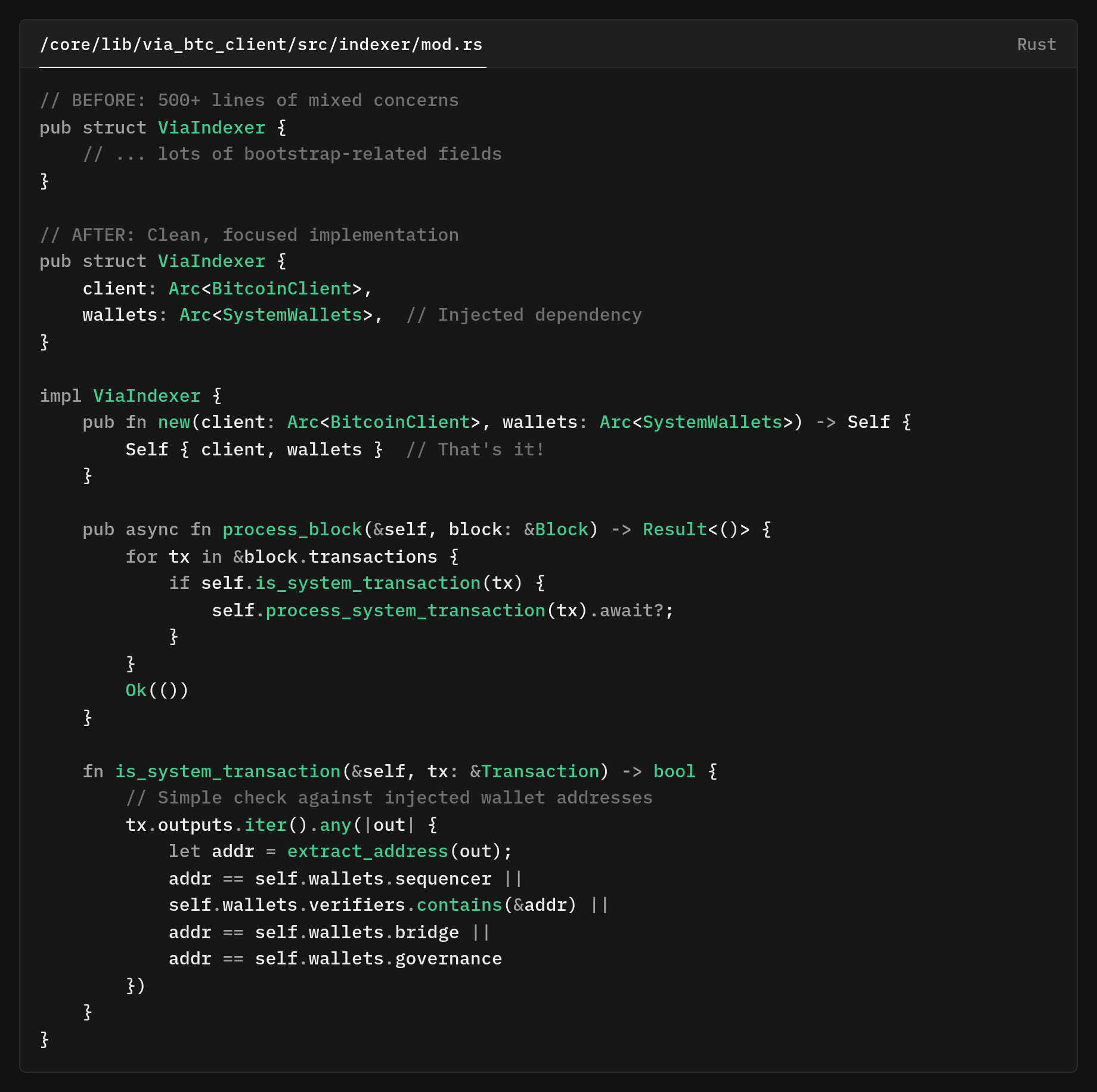Click the bridge wallet field

coord(427,932)
